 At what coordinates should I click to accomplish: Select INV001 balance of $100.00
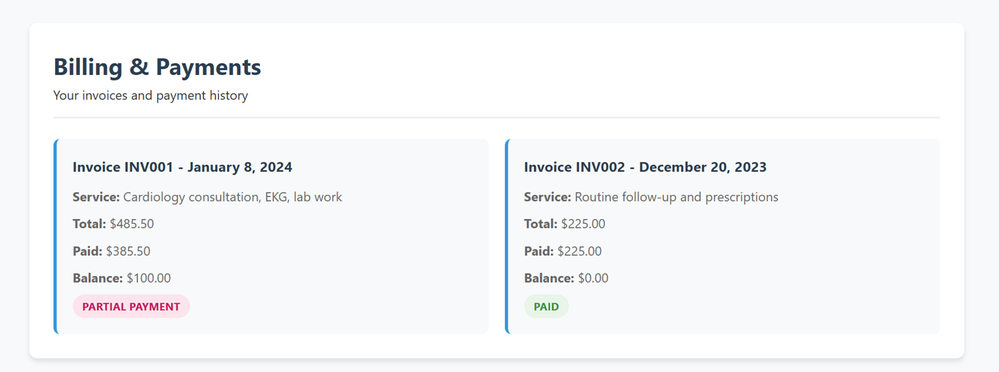click(x=148, y=278)
